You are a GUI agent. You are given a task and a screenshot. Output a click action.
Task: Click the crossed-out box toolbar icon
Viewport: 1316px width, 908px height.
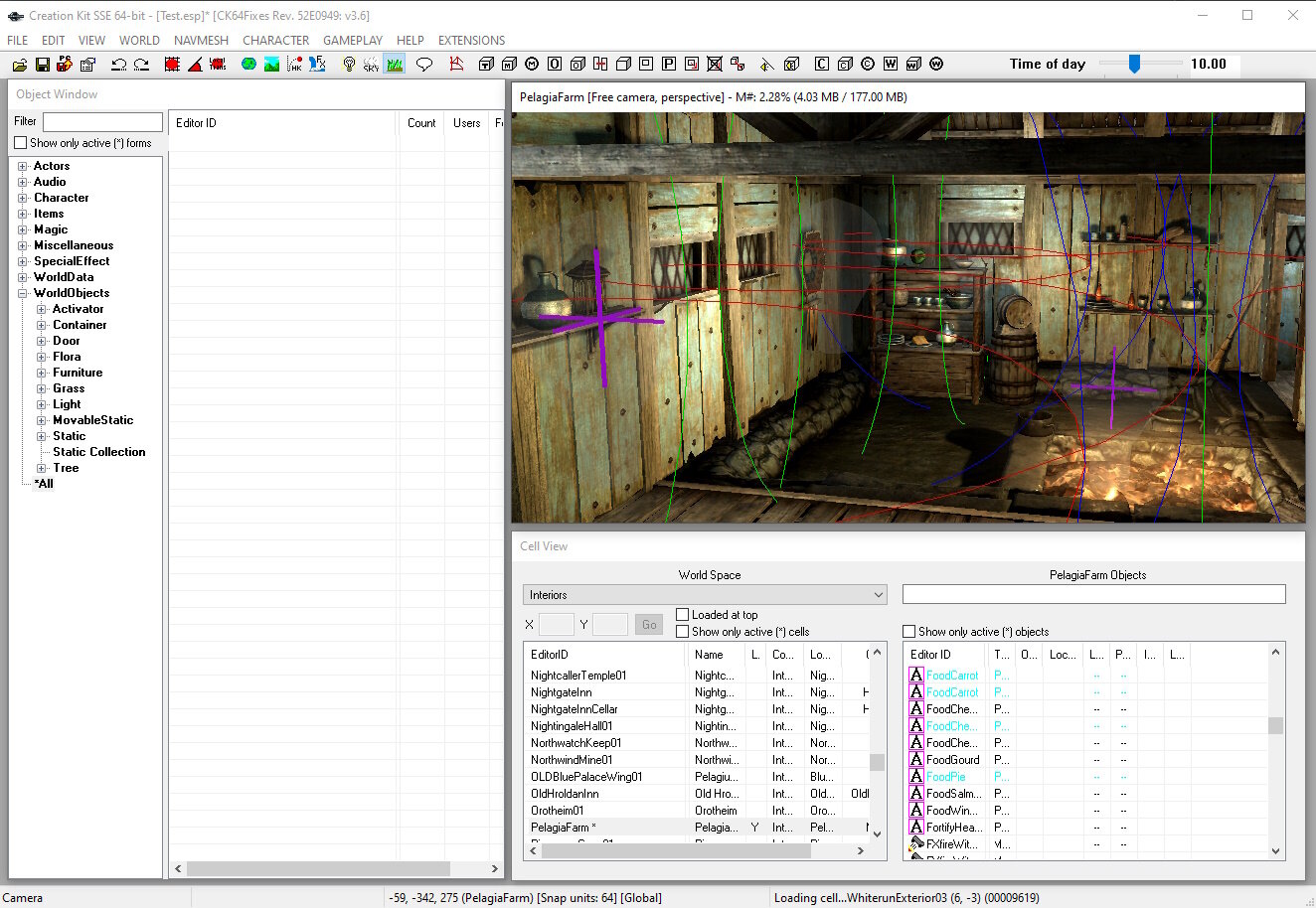point(715,65)
